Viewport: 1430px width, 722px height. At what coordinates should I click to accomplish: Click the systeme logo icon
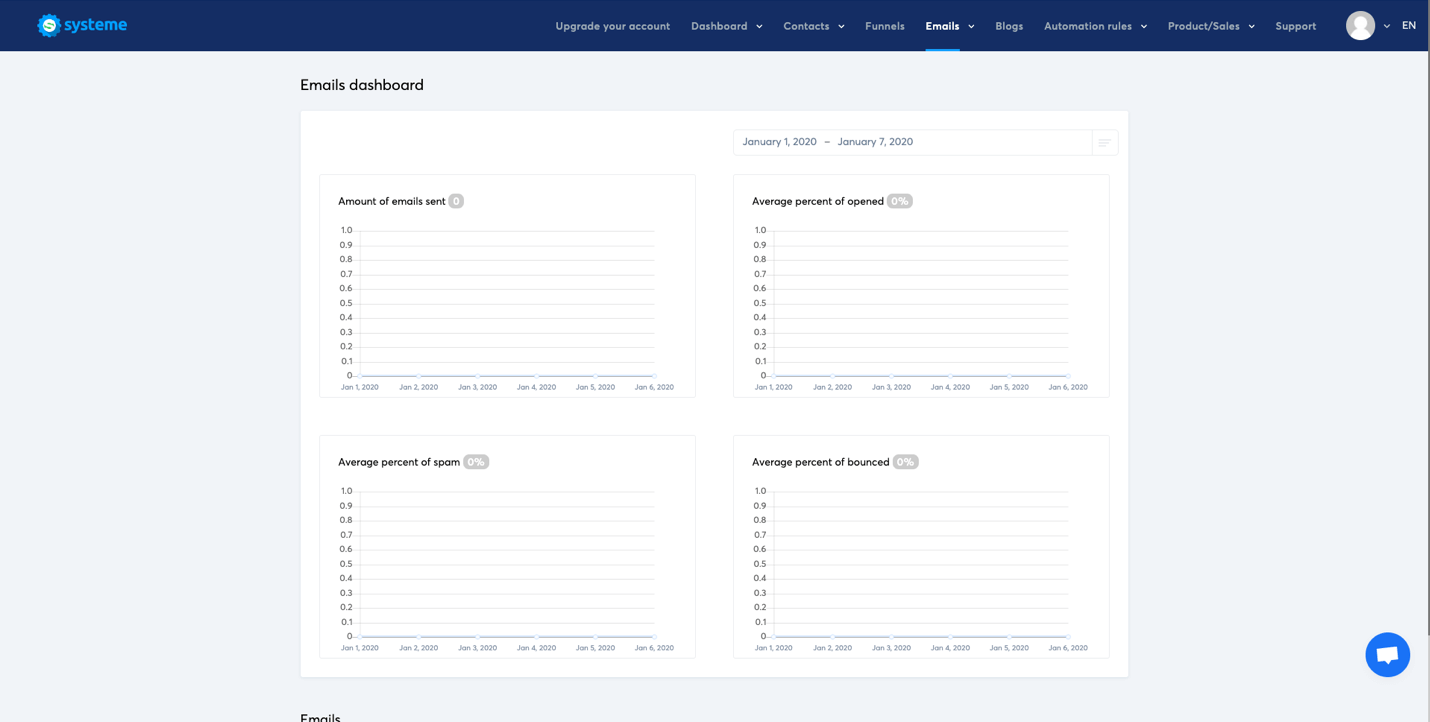48,25
